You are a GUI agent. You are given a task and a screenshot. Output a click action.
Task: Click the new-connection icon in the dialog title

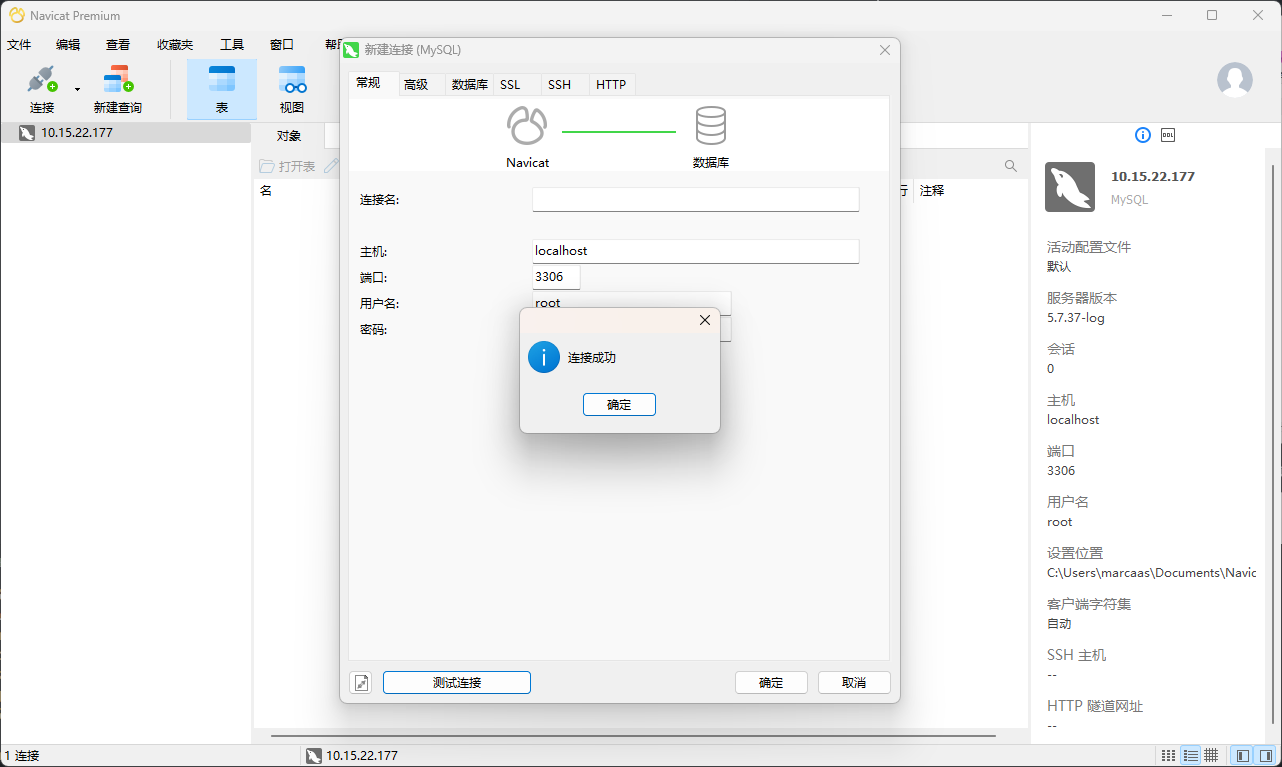(x=351, y=50)
